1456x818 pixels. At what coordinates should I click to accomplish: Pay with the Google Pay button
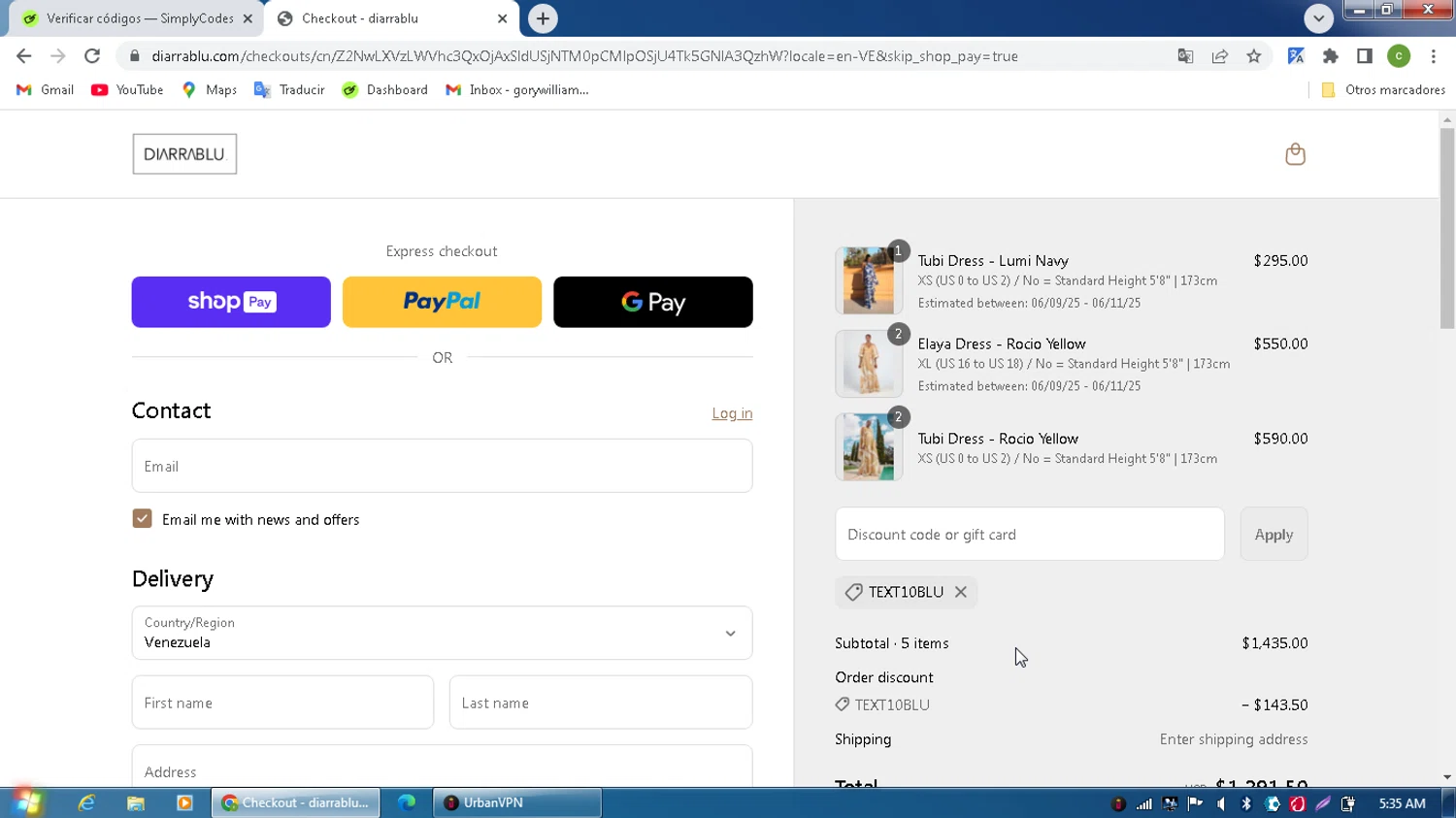click(653, 302)
